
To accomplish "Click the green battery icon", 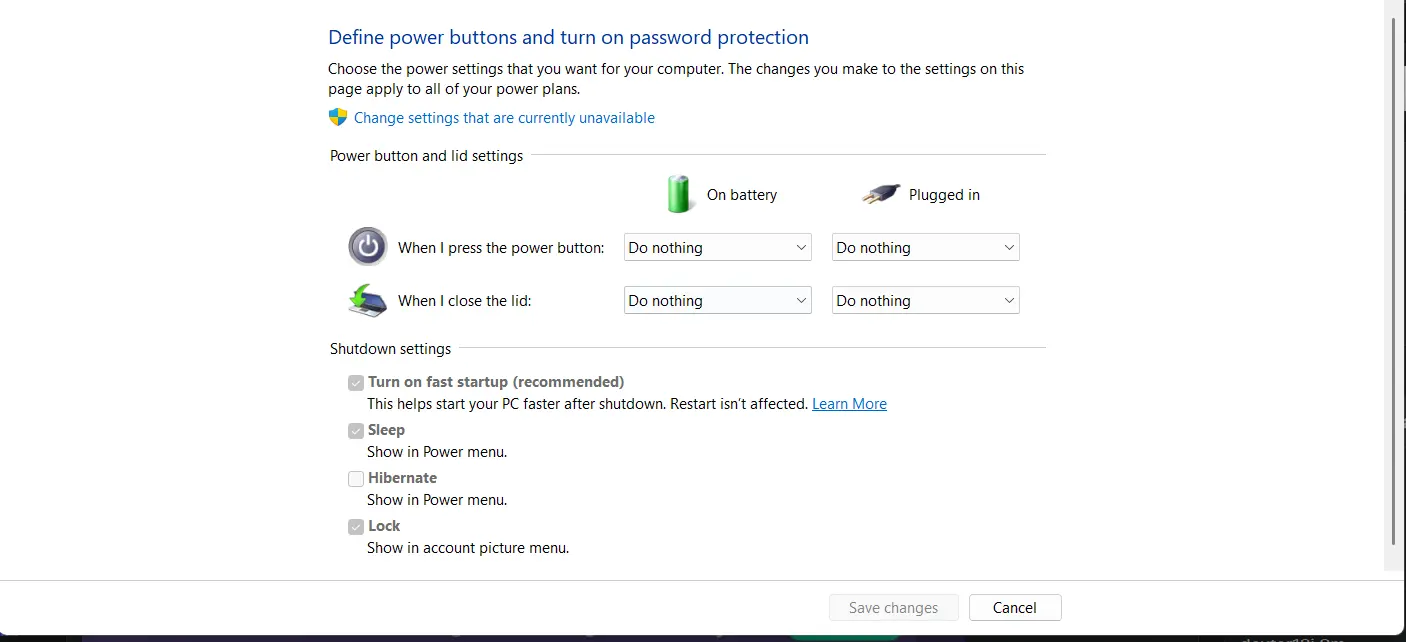I will point(680,194).
